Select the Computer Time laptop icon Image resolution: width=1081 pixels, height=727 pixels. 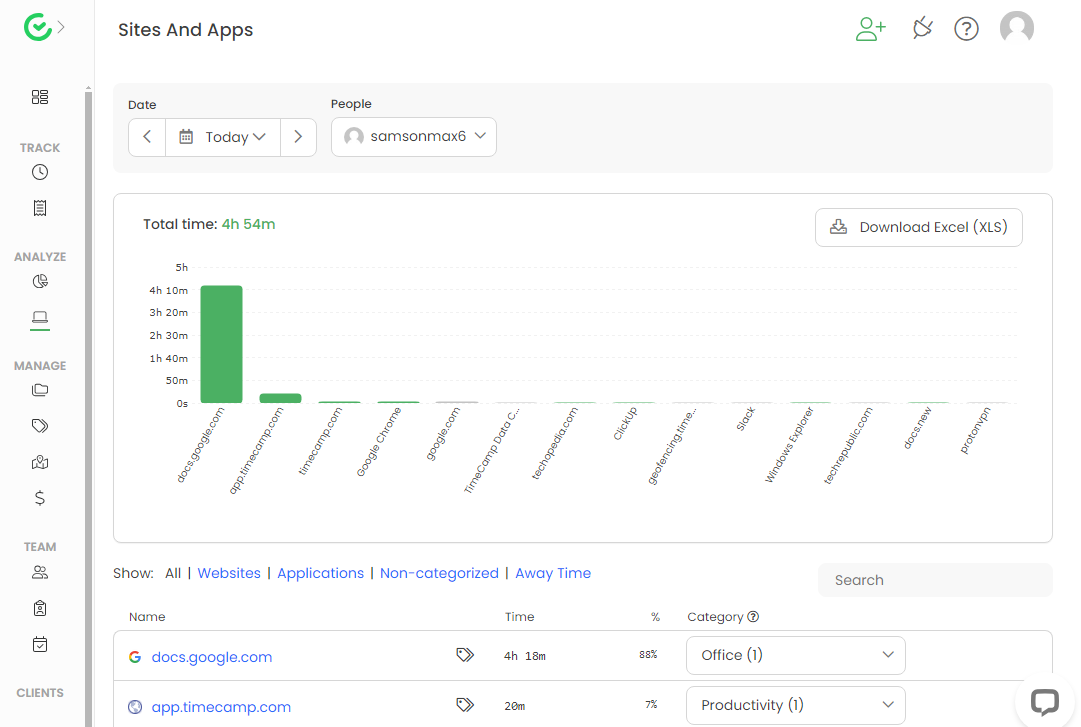click(x=40, y=316)
